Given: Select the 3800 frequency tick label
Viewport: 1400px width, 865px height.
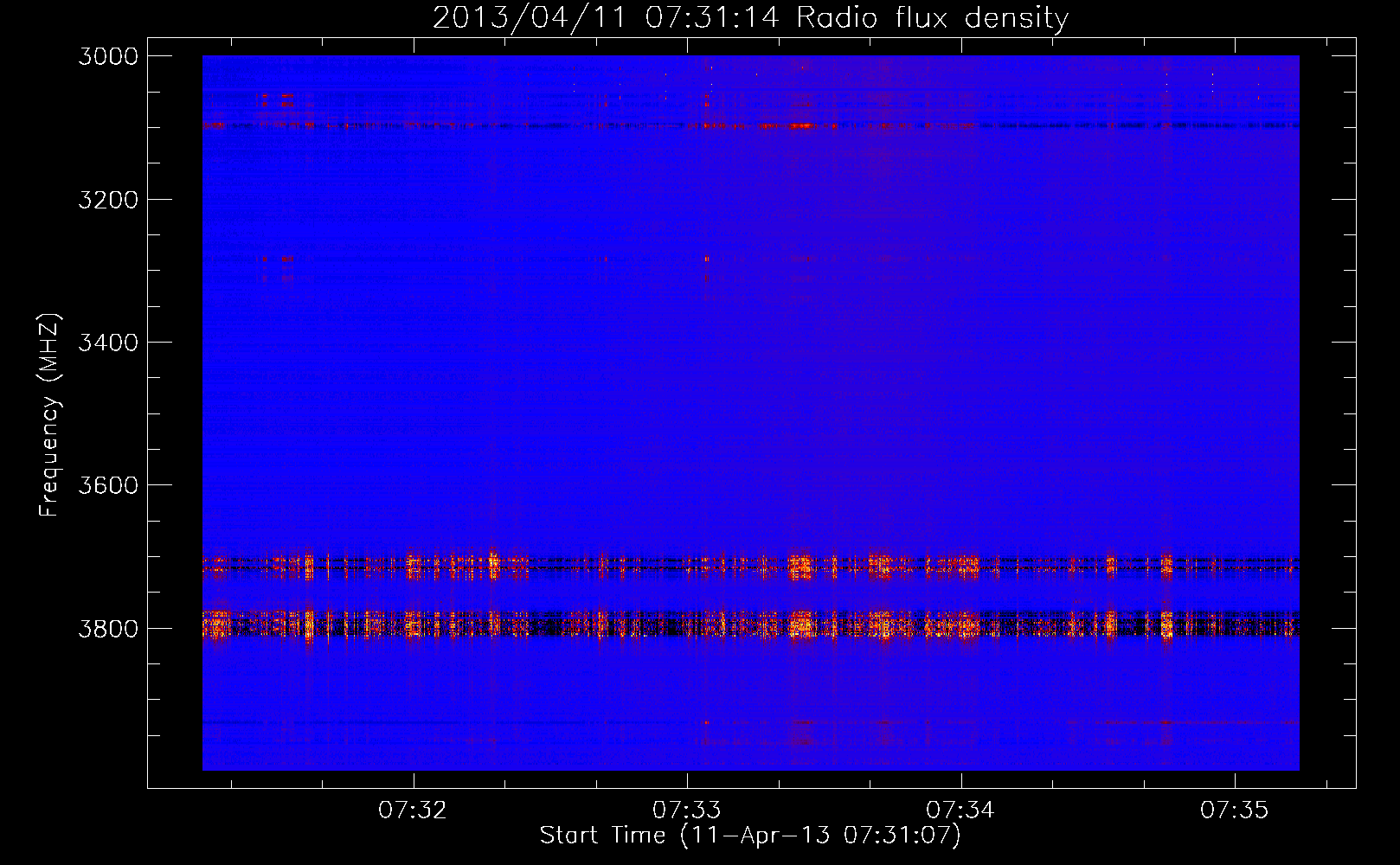Looking at the screenshot, I should [108, 628].
